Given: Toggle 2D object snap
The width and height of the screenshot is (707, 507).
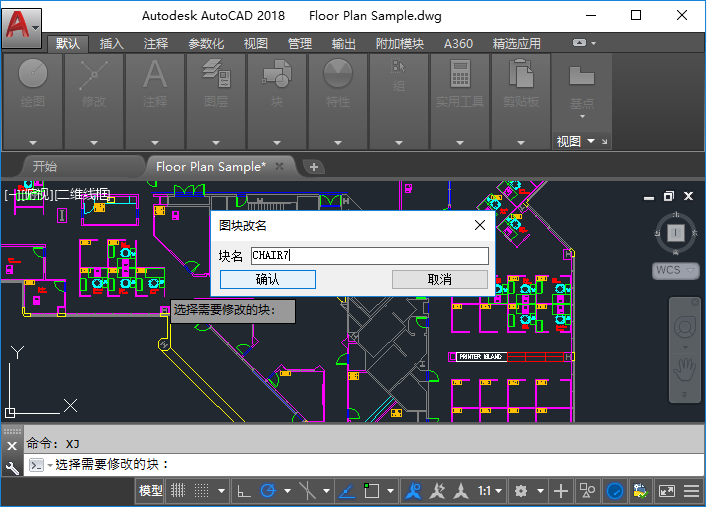Looking at the screenshot, I should pos(371,491).
